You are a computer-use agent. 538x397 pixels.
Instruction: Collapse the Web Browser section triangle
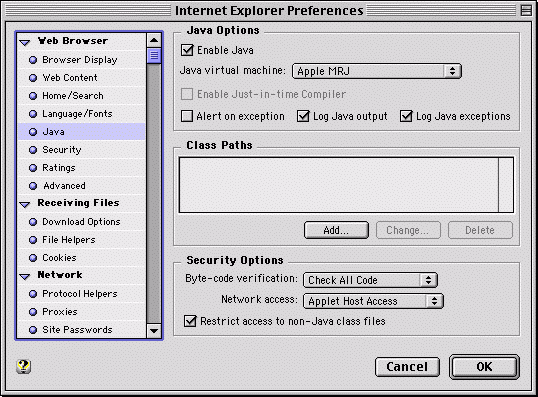click(x=25, y=43)
